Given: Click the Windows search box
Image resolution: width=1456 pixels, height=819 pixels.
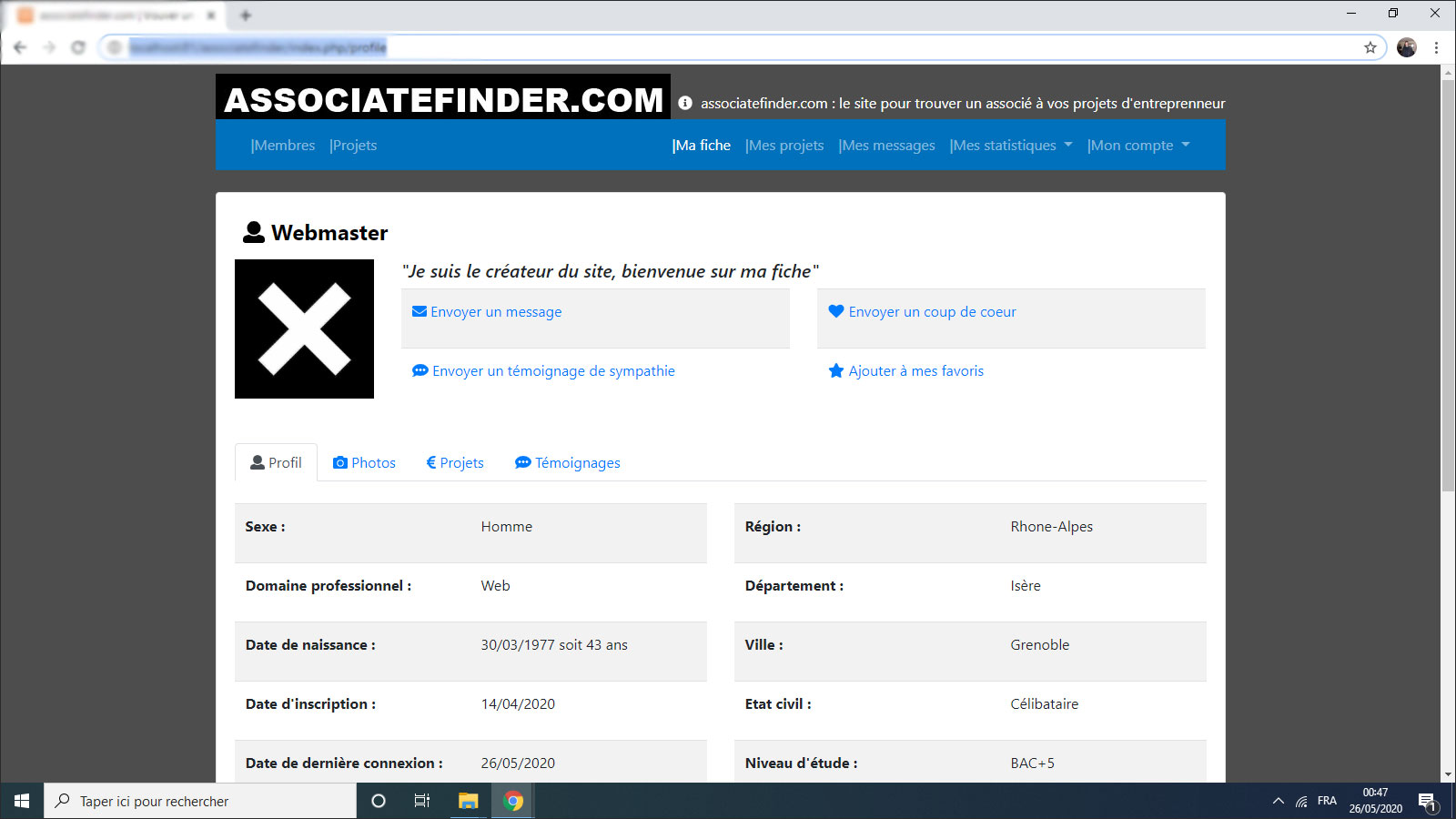Looking at the screenshot, I should pyautogui.click(x=200, y=801).
